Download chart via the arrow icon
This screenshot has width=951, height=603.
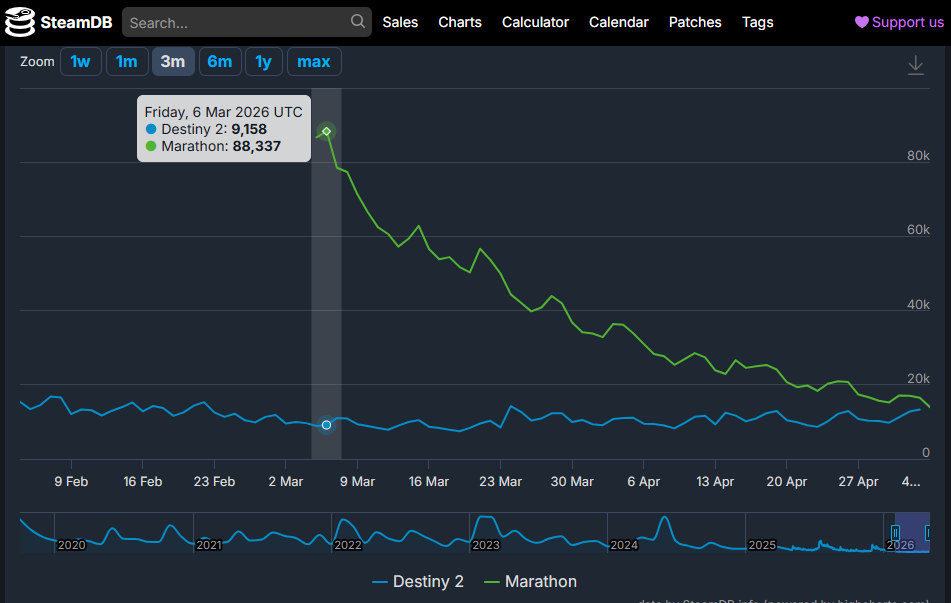[x=916, y=65]
